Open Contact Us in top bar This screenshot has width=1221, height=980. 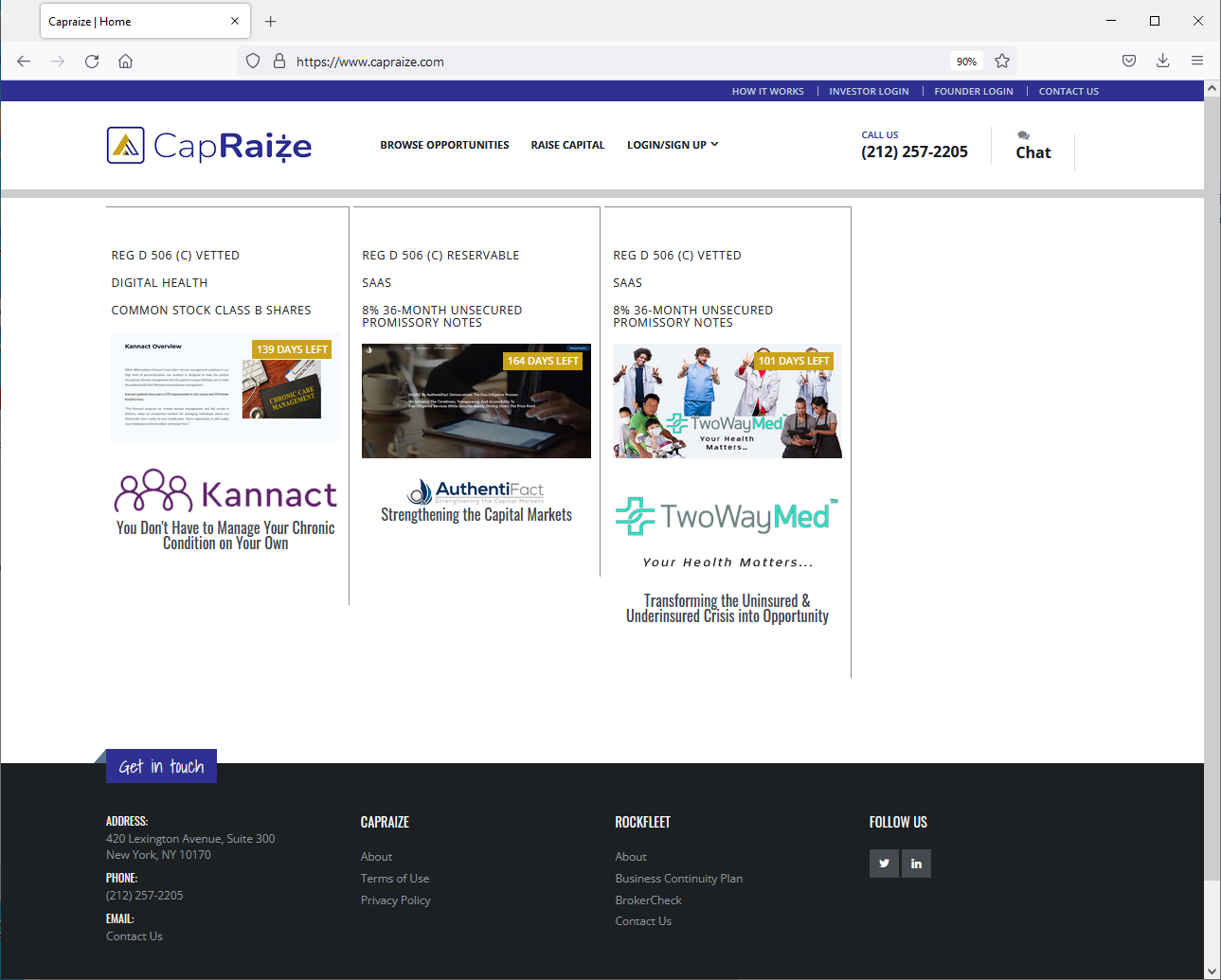click(x=1068, y=92)
